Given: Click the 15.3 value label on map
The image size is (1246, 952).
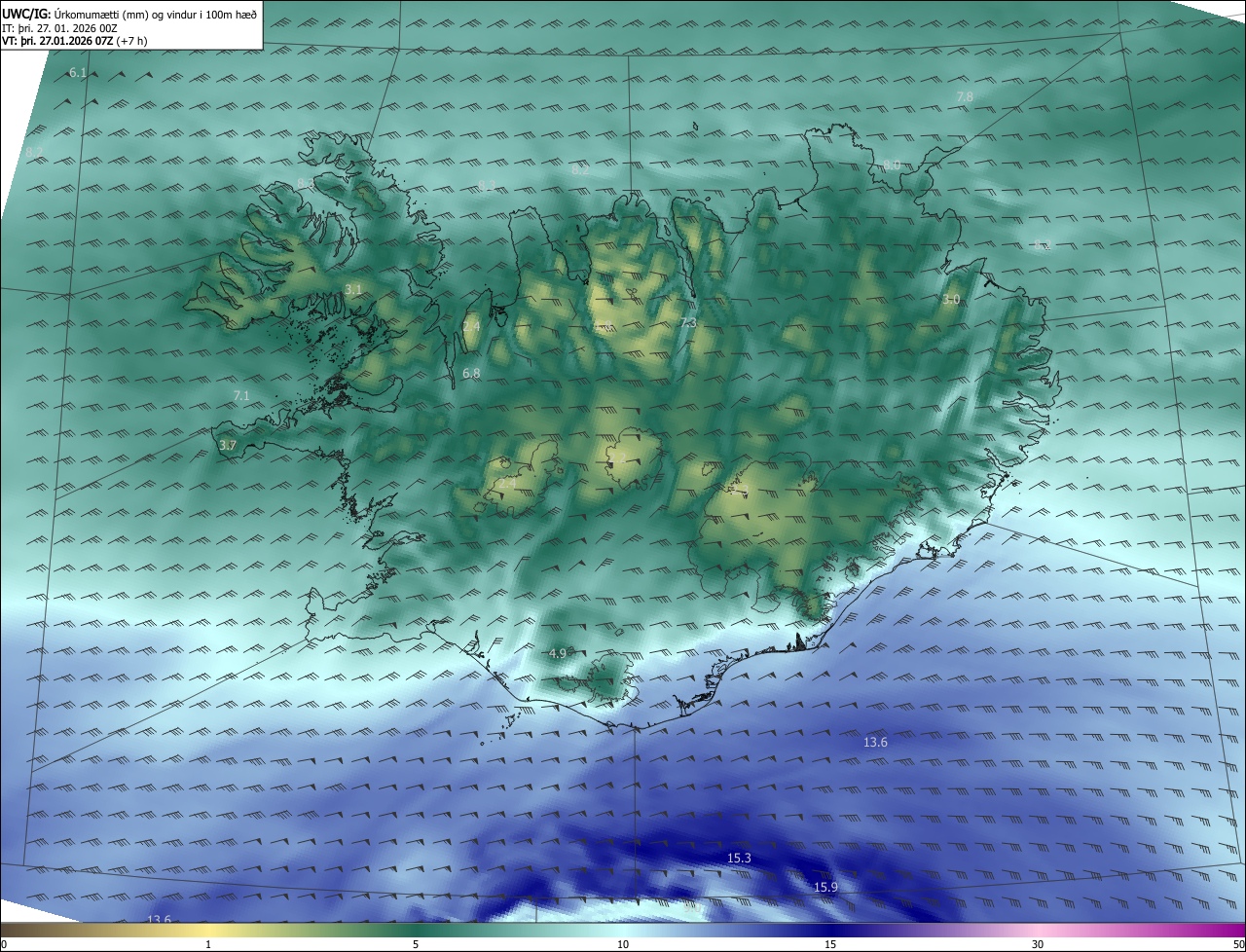Looking at the screenshot, I should point(739,858).
